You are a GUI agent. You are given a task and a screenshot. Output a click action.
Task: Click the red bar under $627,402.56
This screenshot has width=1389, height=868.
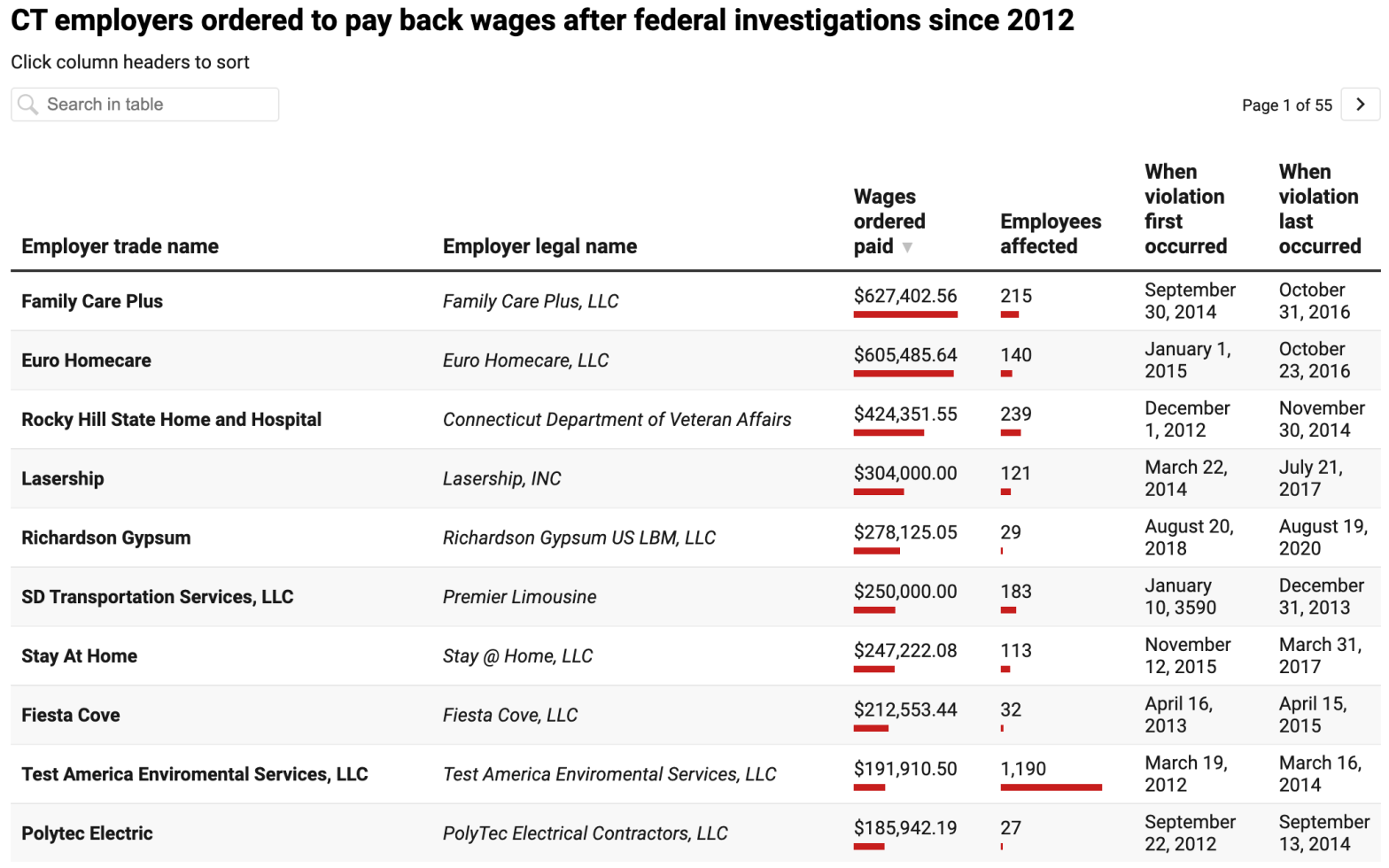pyautogui.click(x=905, y=316)
